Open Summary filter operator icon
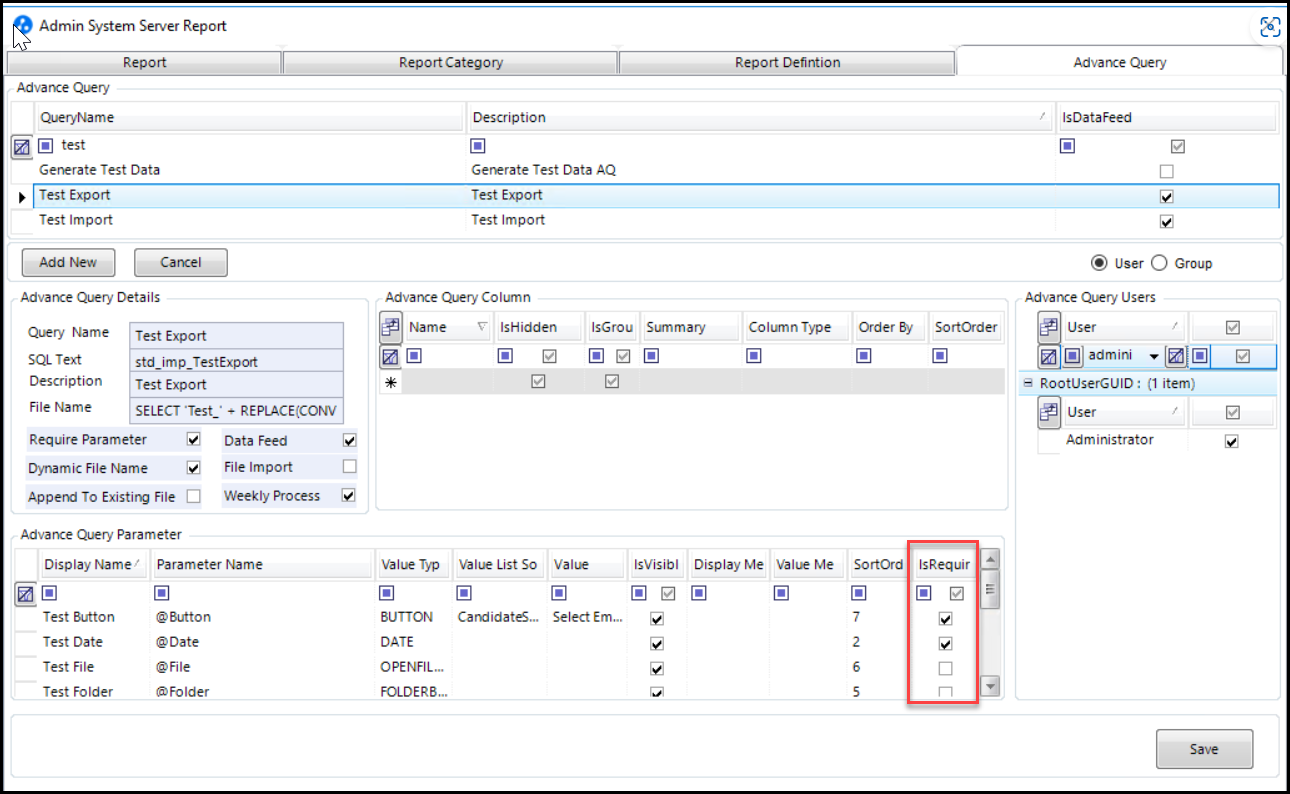The height and width of the screenshot is (794, 1290). [652, 355]
